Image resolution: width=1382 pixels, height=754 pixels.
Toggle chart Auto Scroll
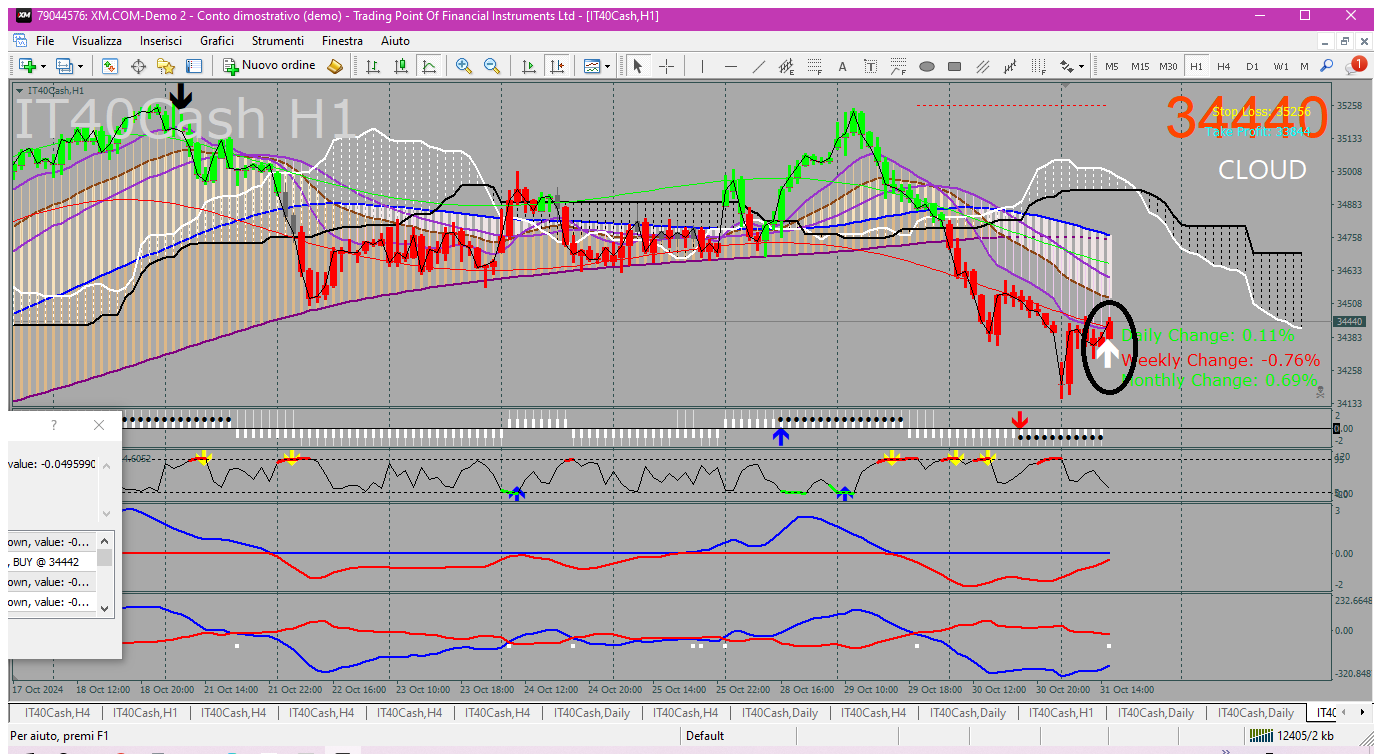tap(529, 66)
